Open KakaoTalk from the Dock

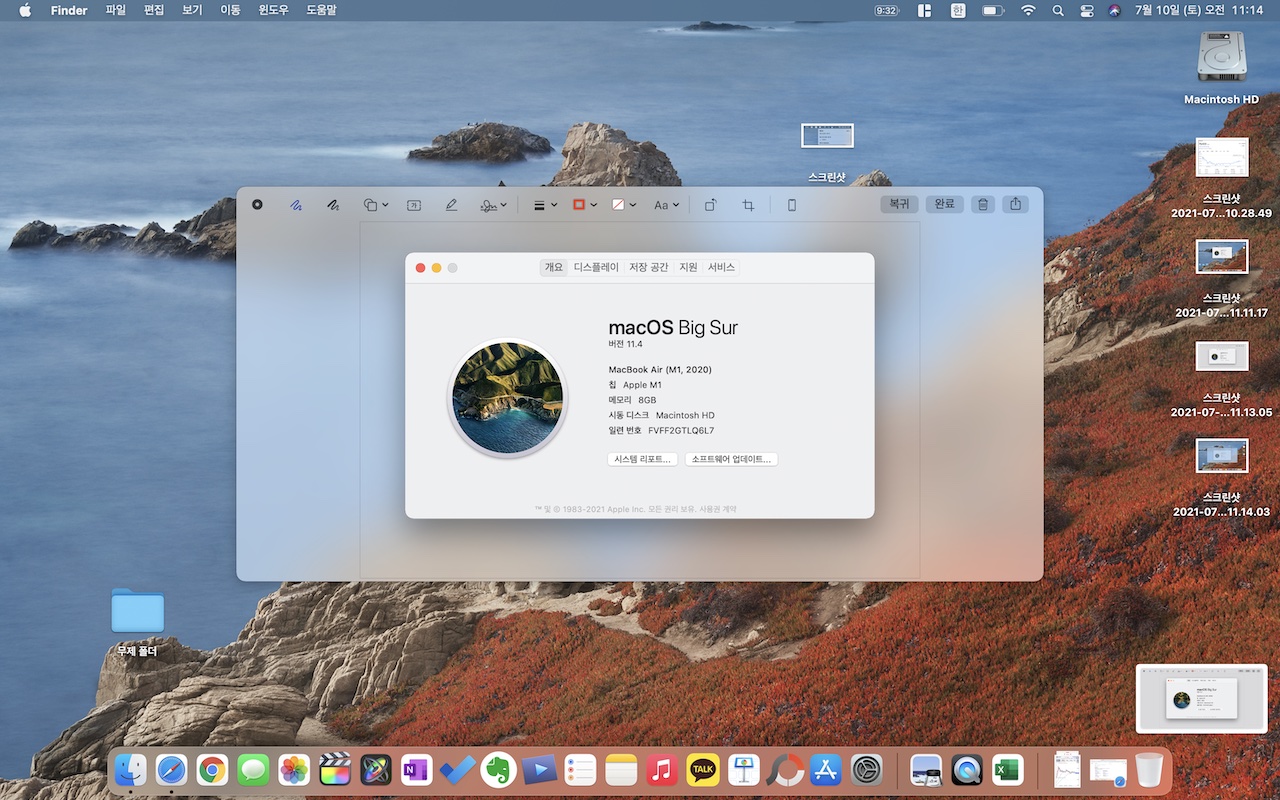703,770
